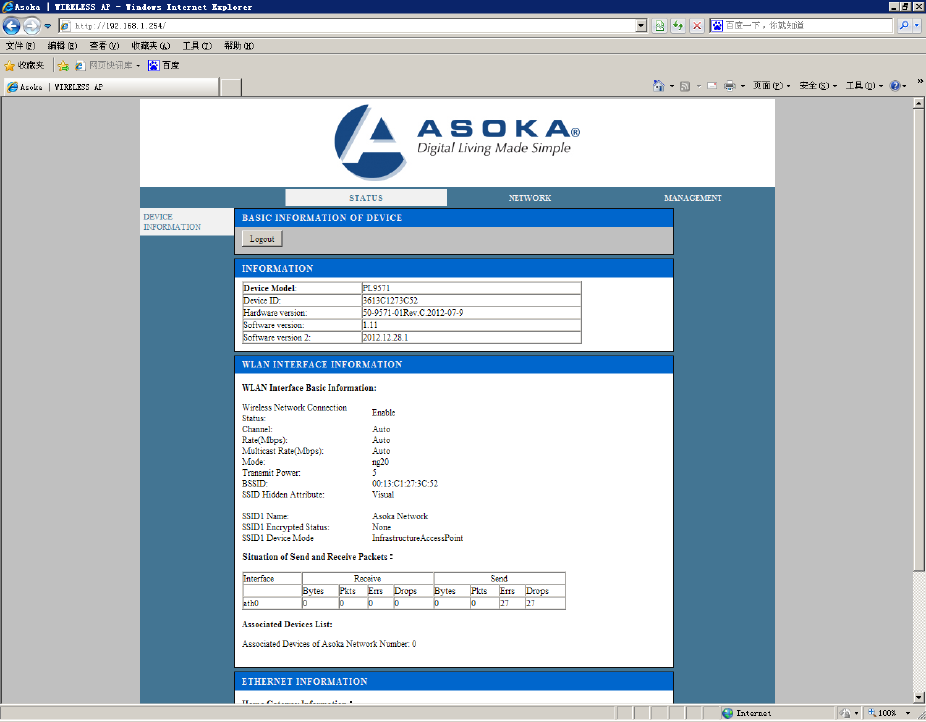926x722 pixels.
Task: Open the 安全(S) command bar menu
Action: [x=818, y=86]
